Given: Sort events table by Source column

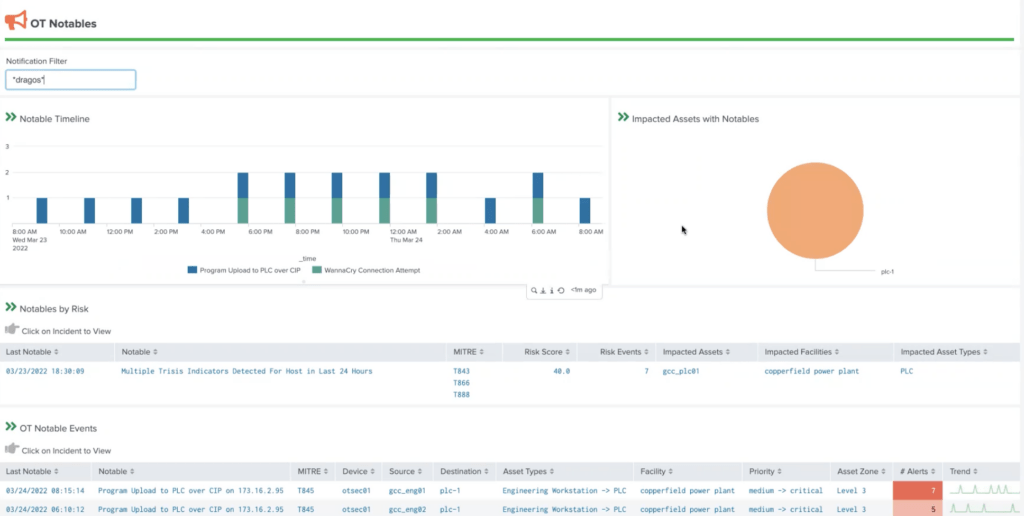Looking at the screenshot, I should pyautogui.click(x=407, y=472).
